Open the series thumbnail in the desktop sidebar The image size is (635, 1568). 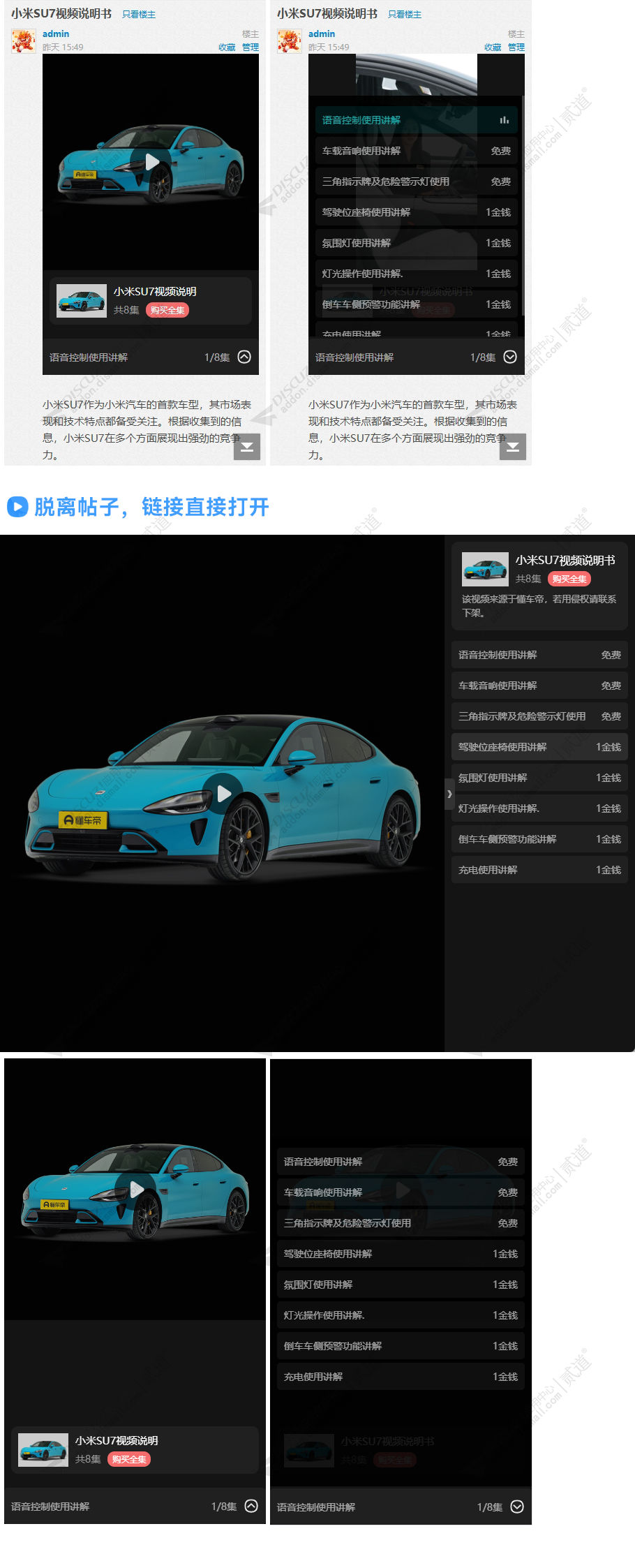tap(485, 569)
